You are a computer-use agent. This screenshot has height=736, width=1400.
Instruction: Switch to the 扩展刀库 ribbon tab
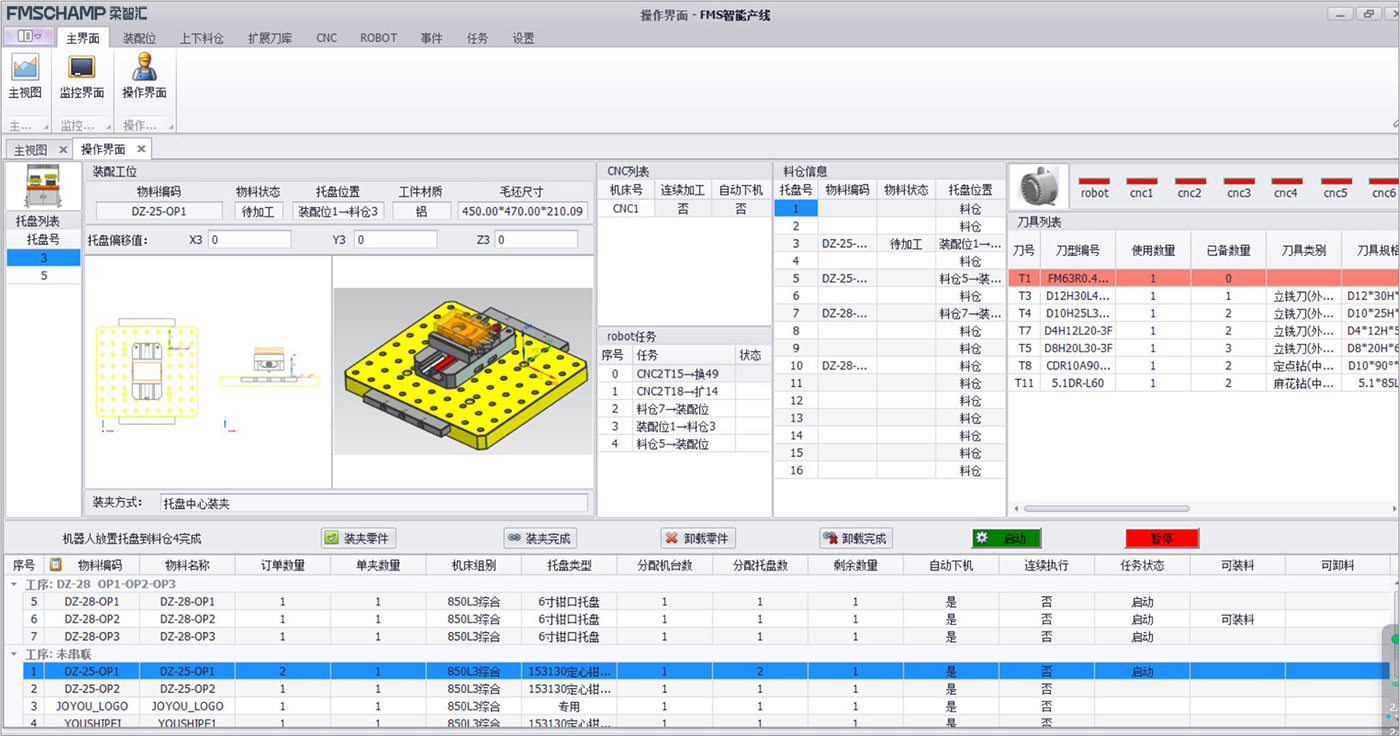270,38
